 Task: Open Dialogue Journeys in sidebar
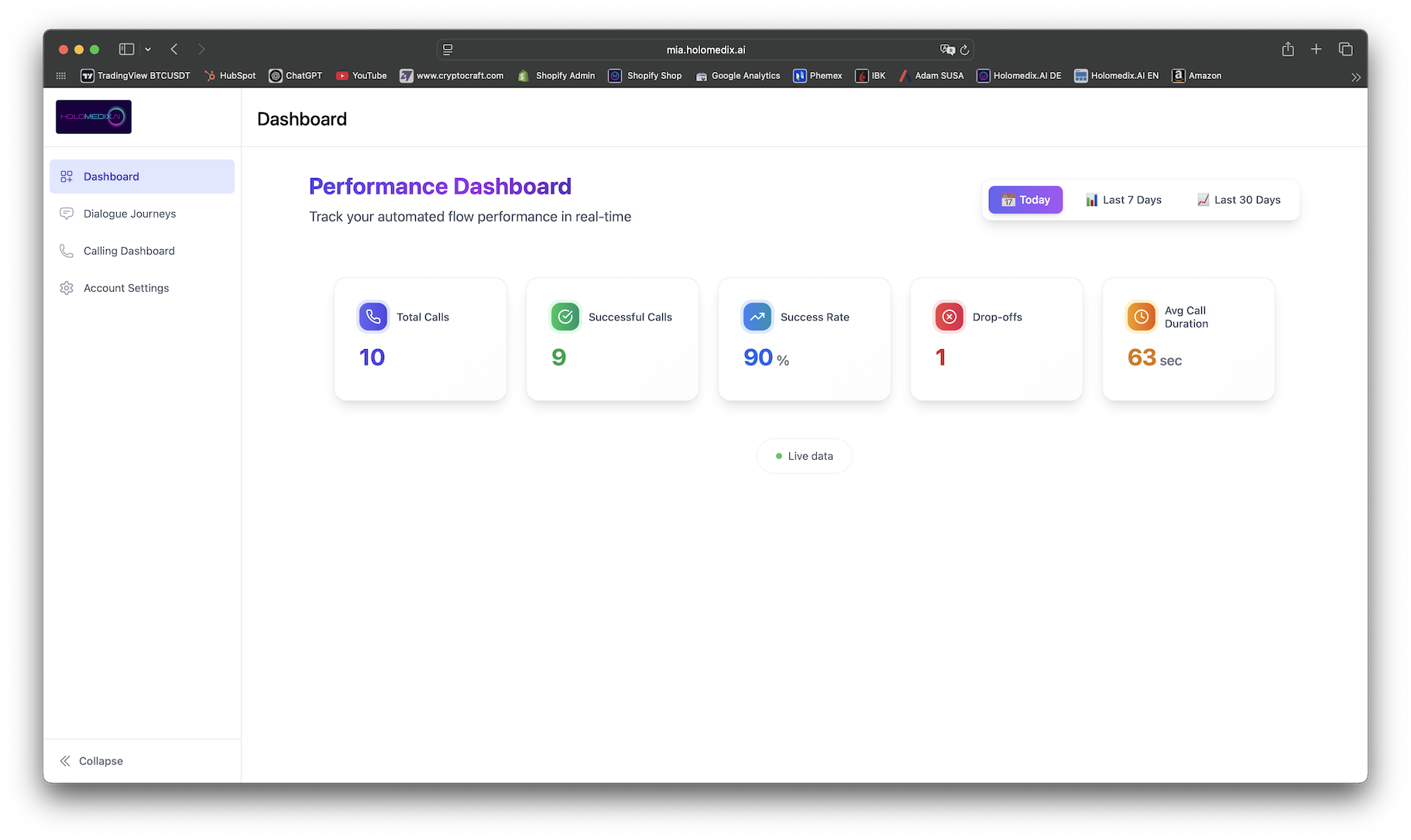click(x=129, y=214)
